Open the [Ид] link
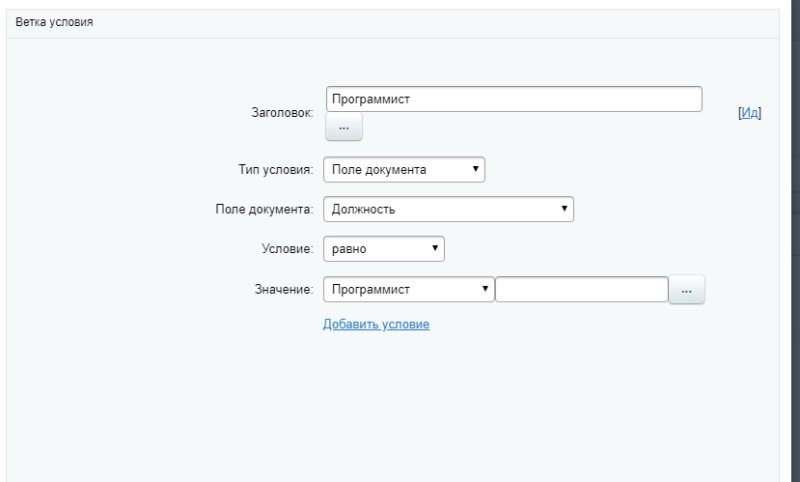 [749, 114]
